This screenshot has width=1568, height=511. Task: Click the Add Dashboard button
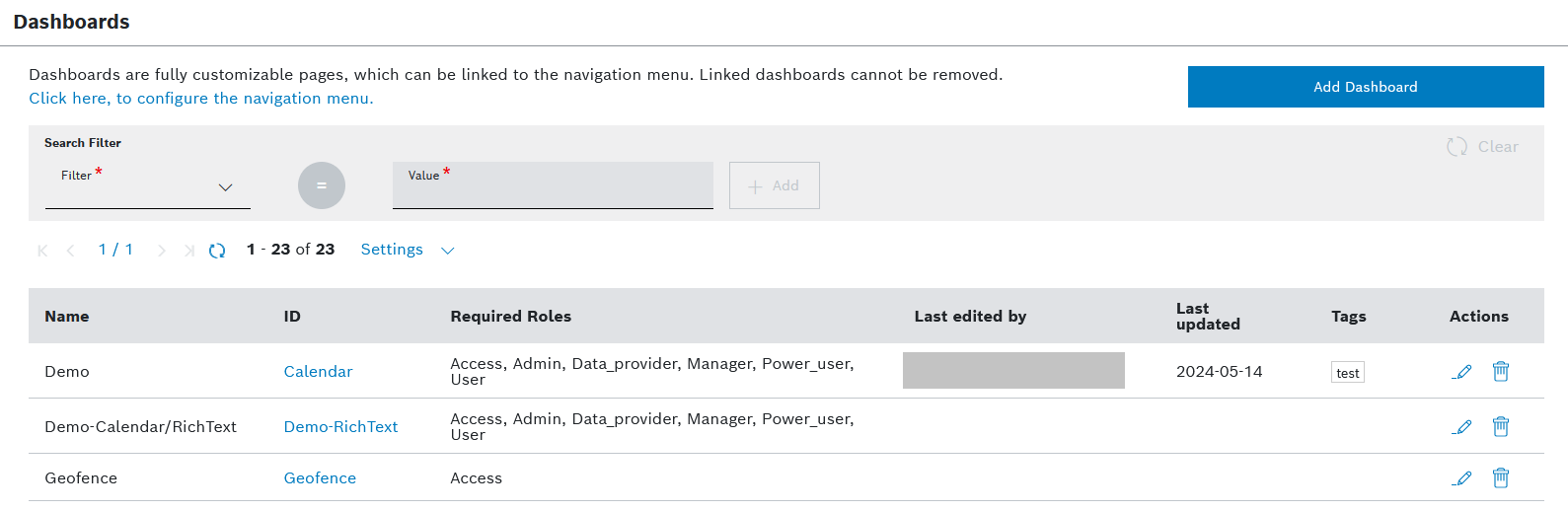tap(1365, 87)
